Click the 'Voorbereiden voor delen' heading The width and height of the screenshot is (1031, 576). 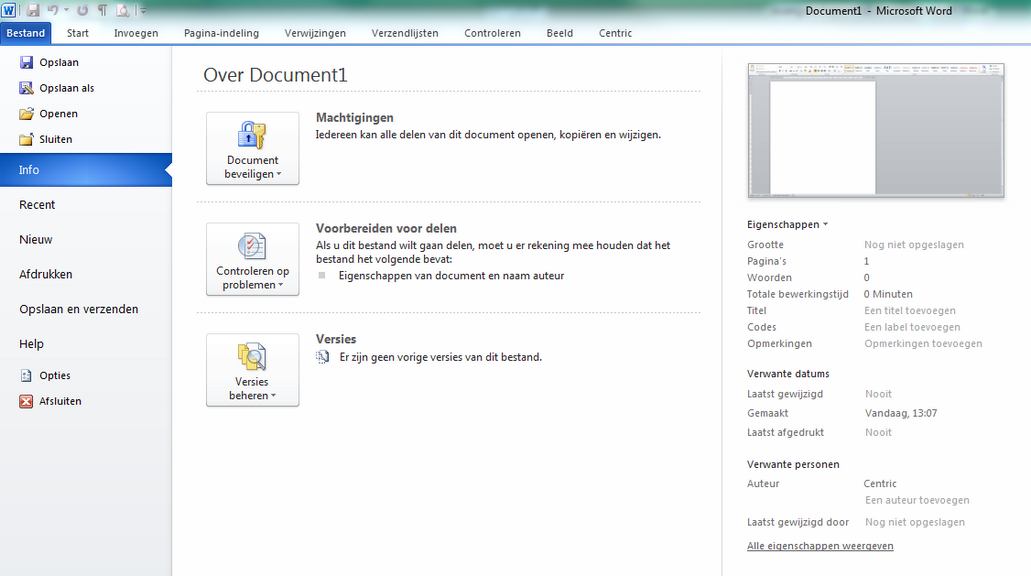386,228
